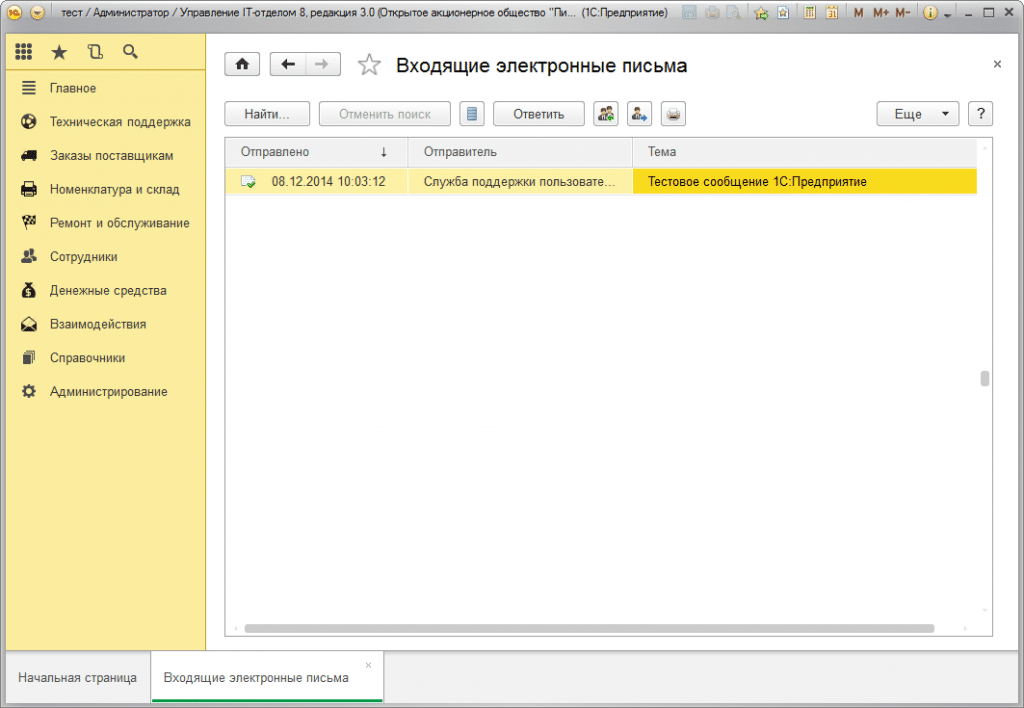This screenshot has width=1024, height=708.
Task: Open history icon in sidebar header
Action: tap(95, 52)
